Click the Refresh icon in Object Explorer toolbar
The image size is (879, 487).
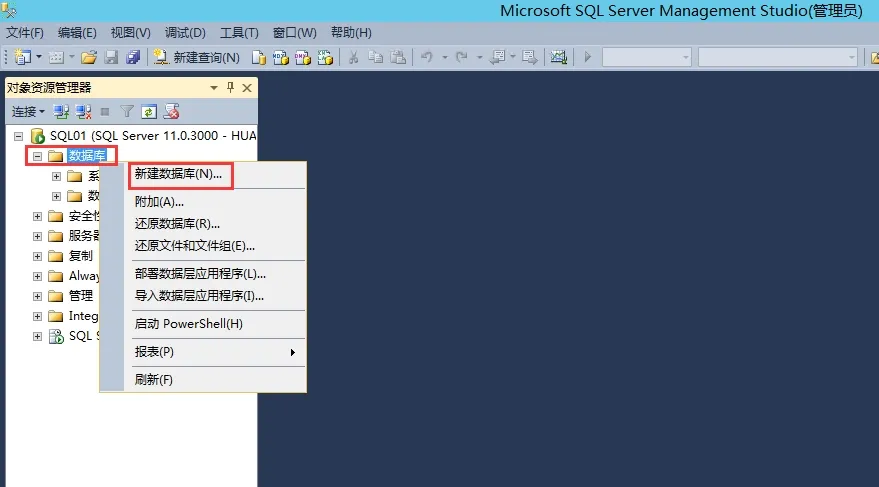[x=149, y=112]
